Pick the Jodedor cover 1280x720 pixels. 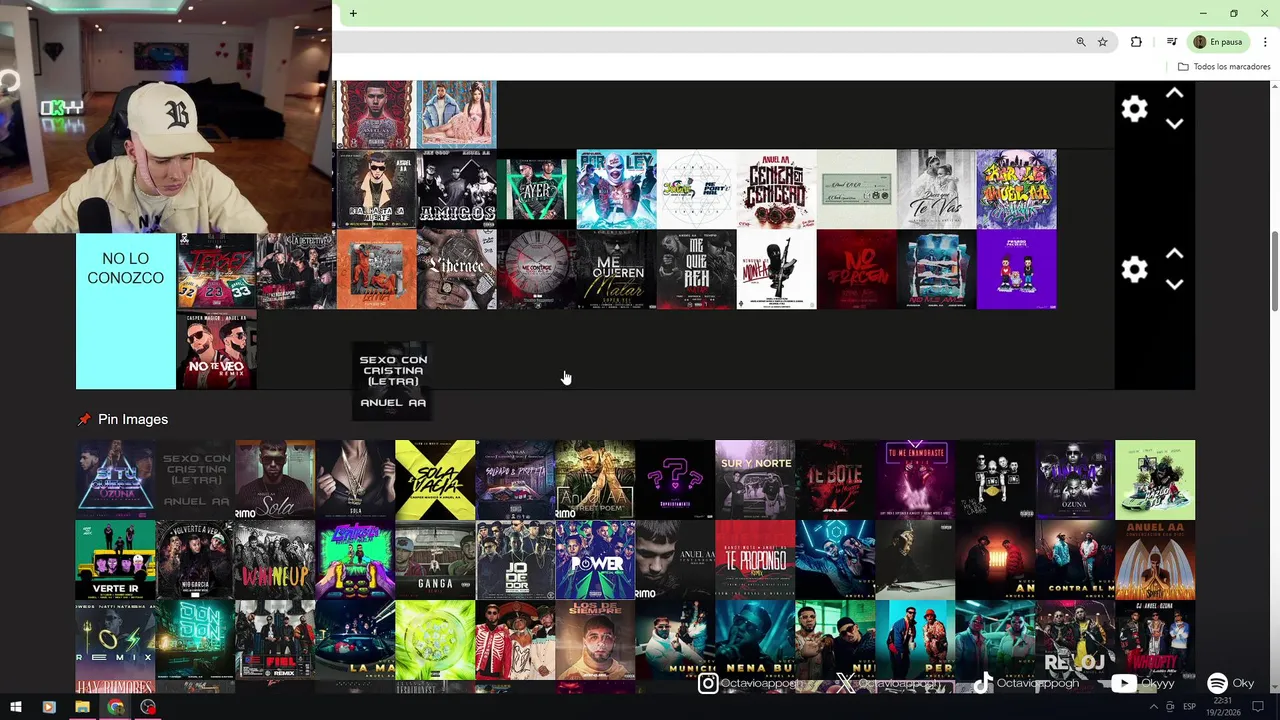515,560
